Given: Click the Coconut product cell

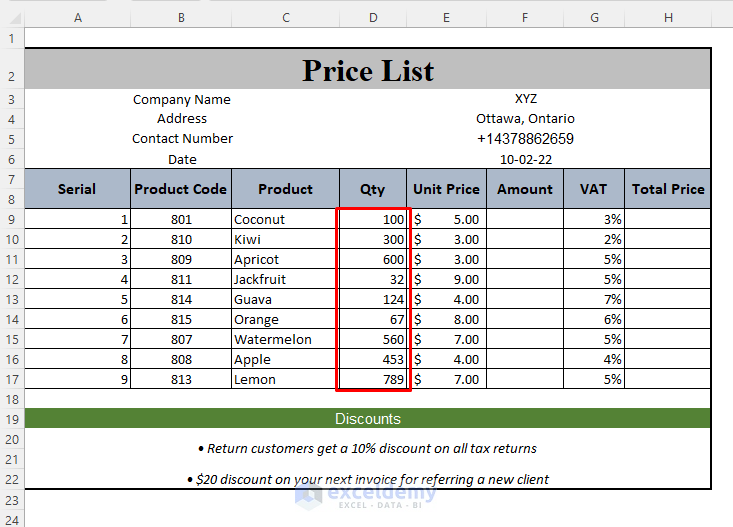Looking at the screenshot, I should tap(285, 219).
